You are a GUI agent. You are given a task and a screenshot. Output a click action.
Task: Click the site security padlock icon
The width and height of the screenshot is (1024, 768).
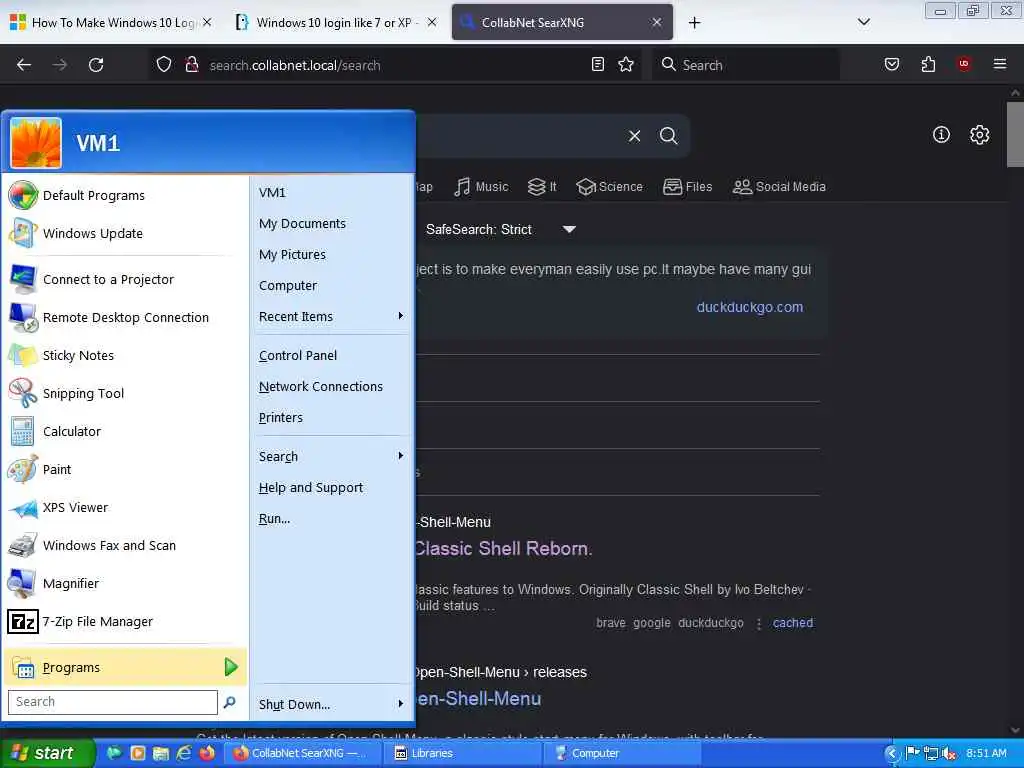click(x=191, y=64)
